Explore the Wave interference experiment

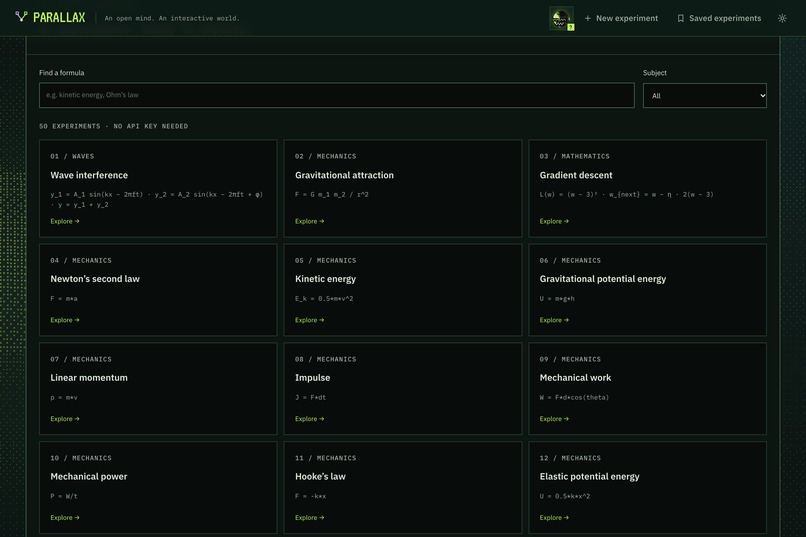(x=65, y=221)
